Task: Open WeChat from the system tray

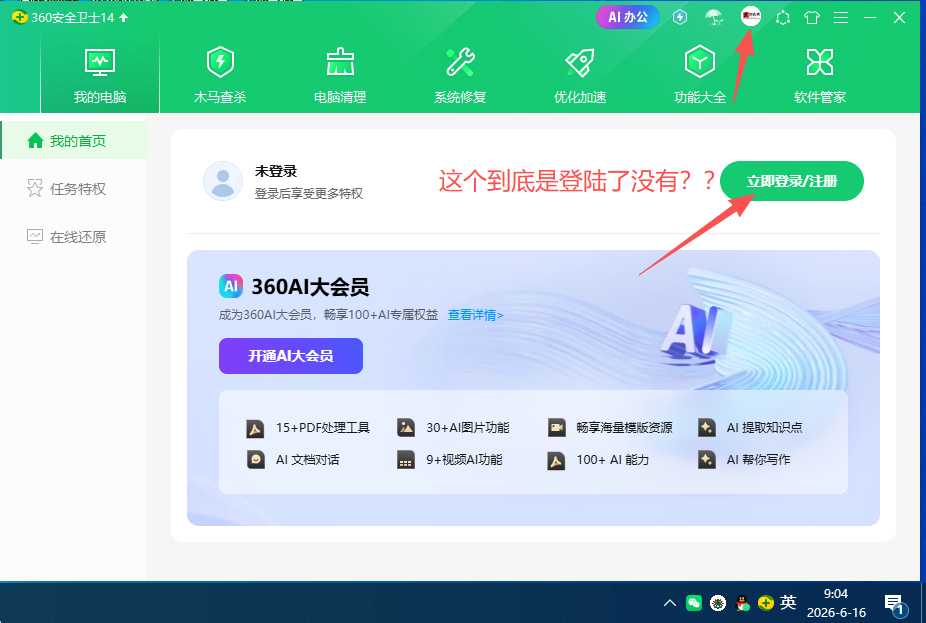Action: (x=694, y=603)
